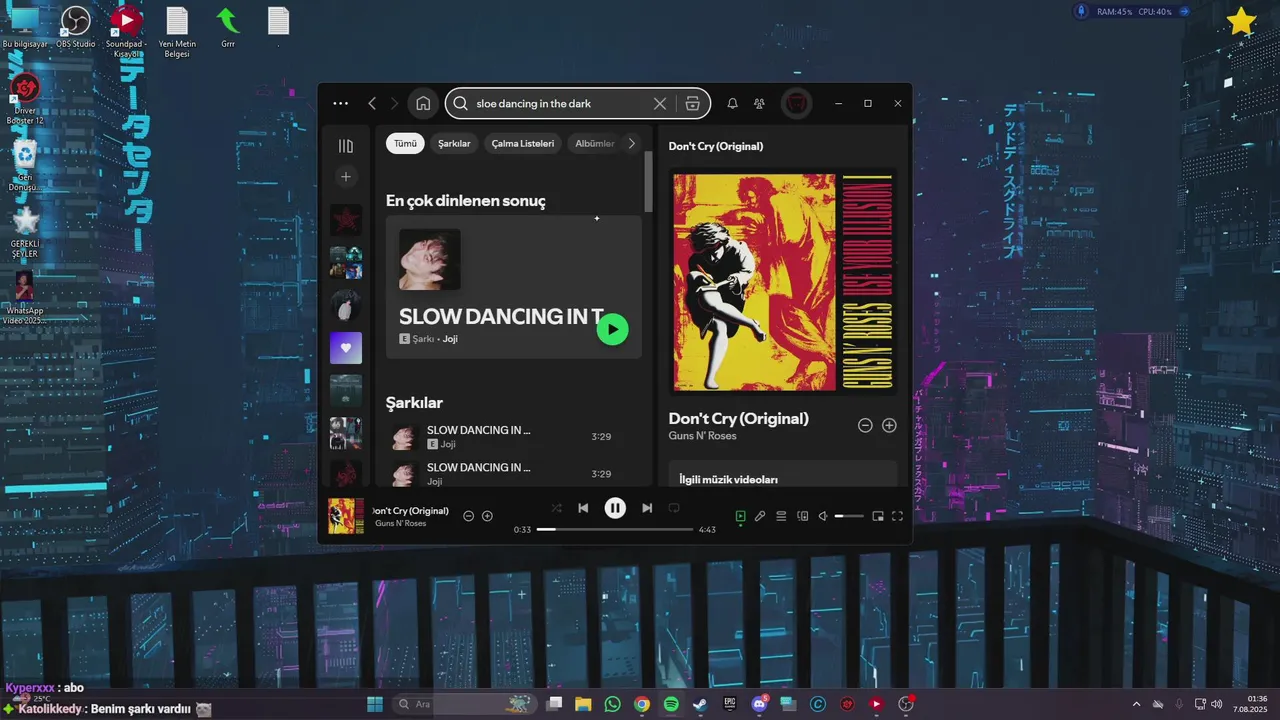Select the Çalma Listeleri filter chip
Viewport: 1280px width, 720px height.
522,143
